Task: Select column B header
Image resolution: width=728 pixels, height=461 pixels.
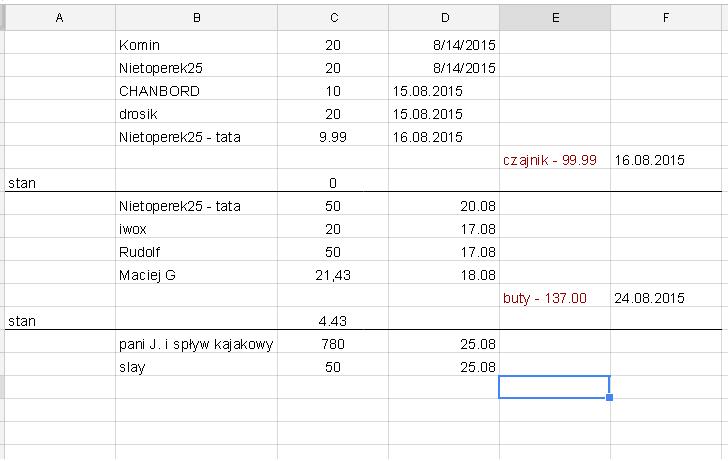Action: pyautogui.click(x=196, y=18)
